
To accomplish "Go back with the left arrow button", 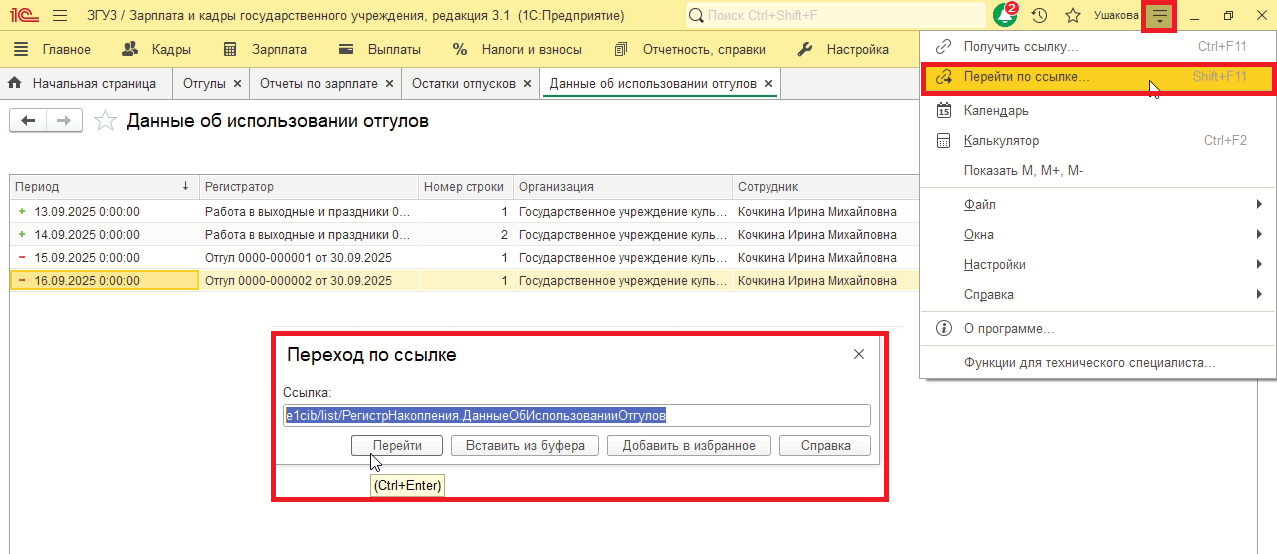I will [28, 121].
